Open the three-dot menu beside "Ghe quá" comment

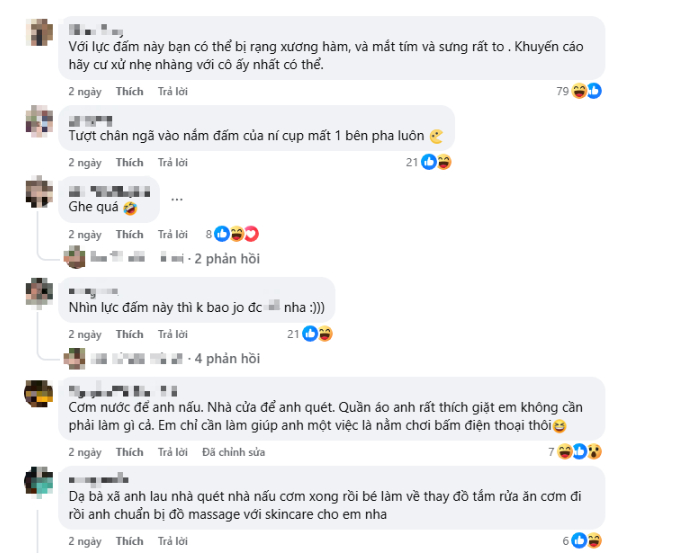click(177, 198)
